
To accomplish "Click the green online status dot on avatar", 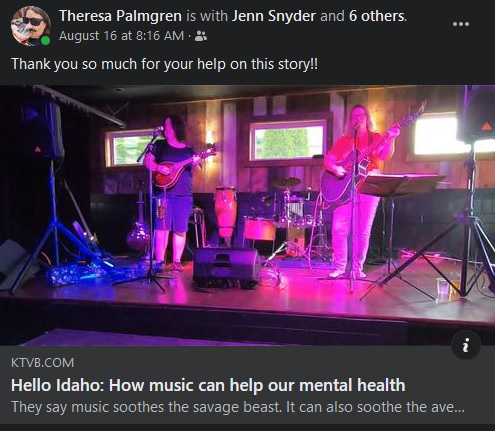I will [x=45, y=41].
